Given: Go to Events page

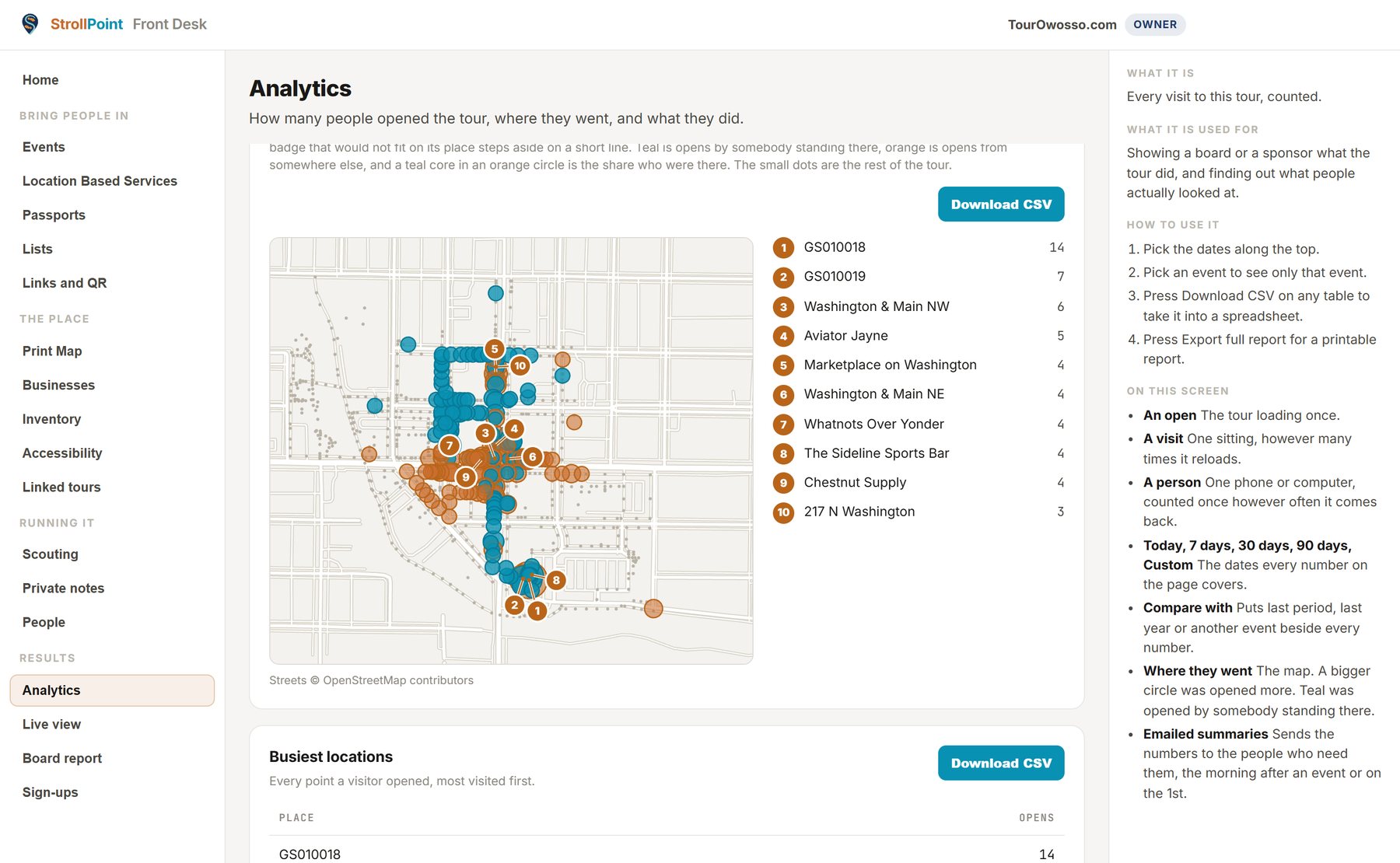Looking at the screenshot, I should (112, 147).
